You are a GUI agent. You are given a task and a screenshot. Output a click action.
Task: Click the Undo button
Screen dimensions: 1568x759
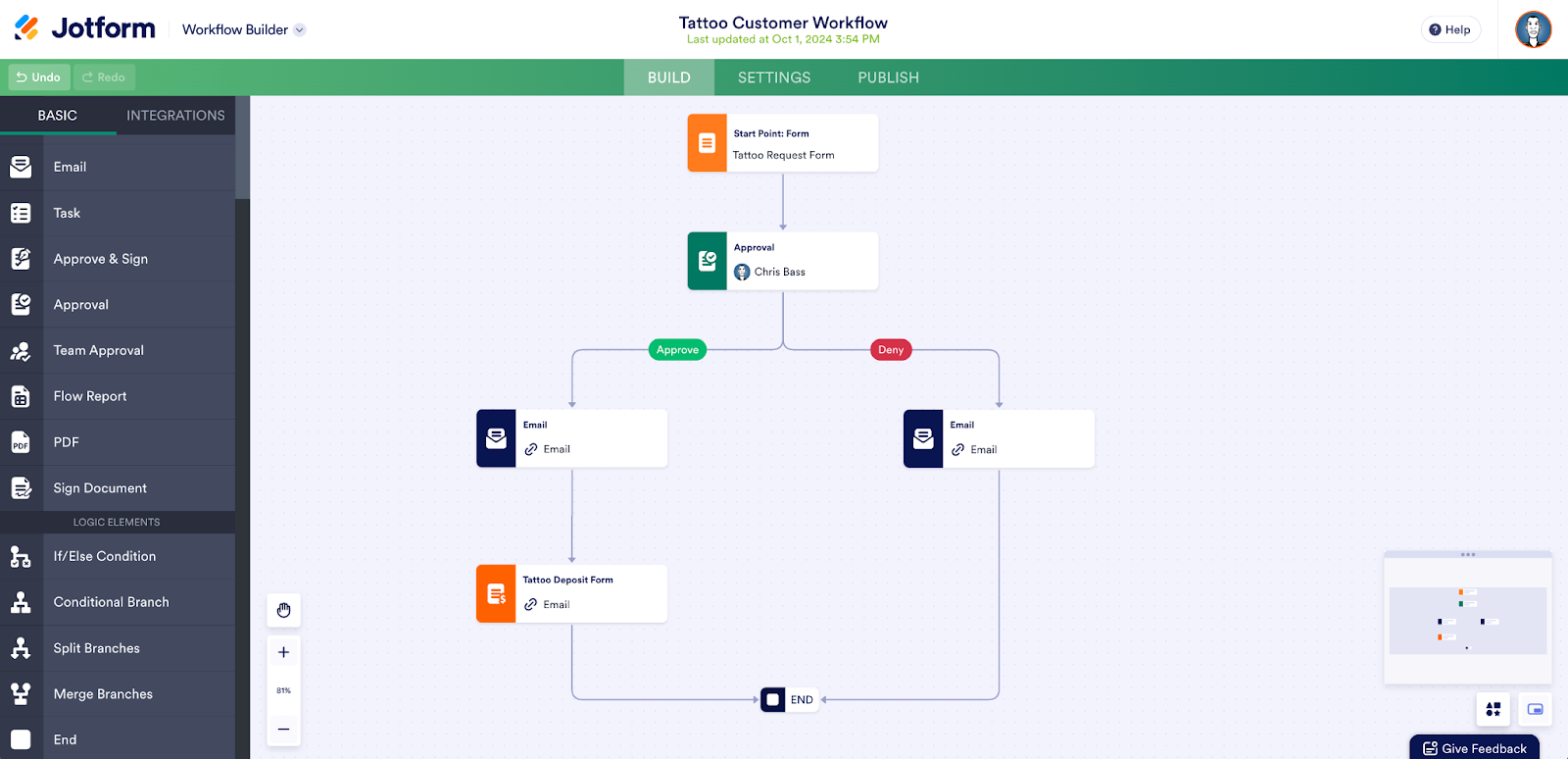click(x=39, y=77)
